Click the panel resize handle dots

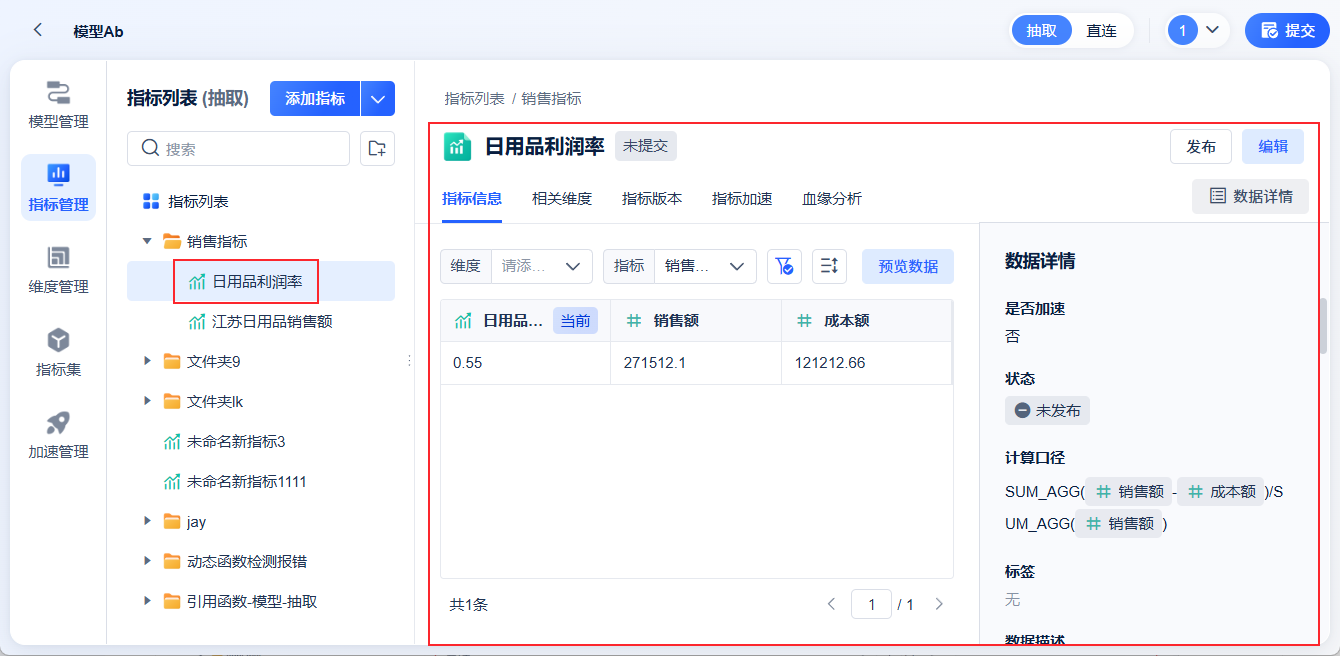coord(409,361)
